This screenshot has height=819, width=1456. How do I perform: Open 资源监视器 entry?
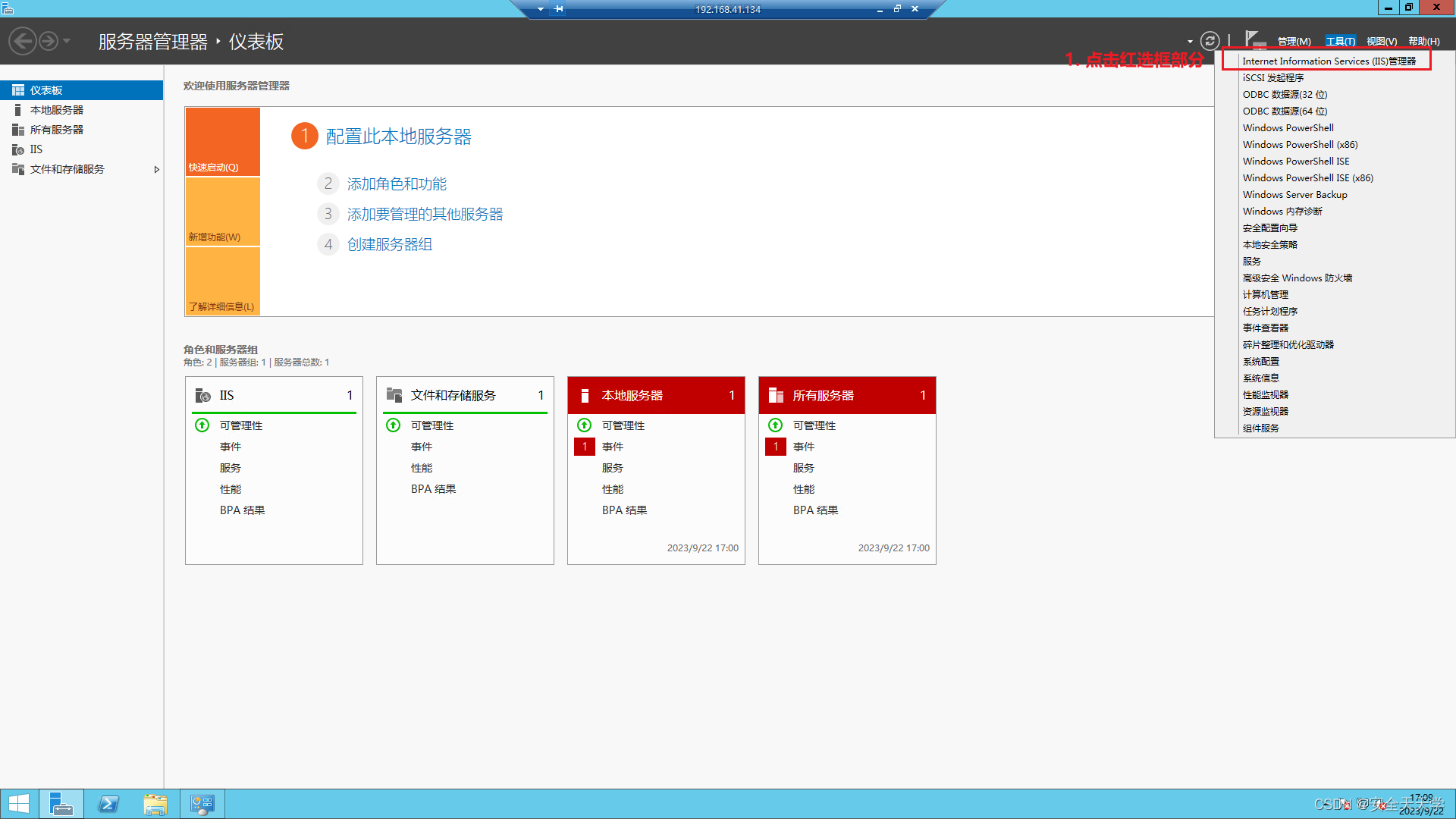(1266, 412)
